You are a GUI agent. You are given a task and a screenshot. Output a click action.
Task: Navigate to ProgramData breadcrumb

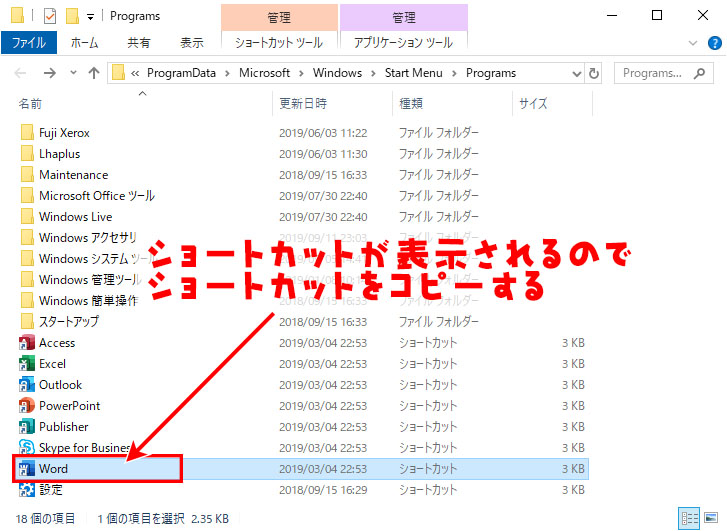(181, 73)
